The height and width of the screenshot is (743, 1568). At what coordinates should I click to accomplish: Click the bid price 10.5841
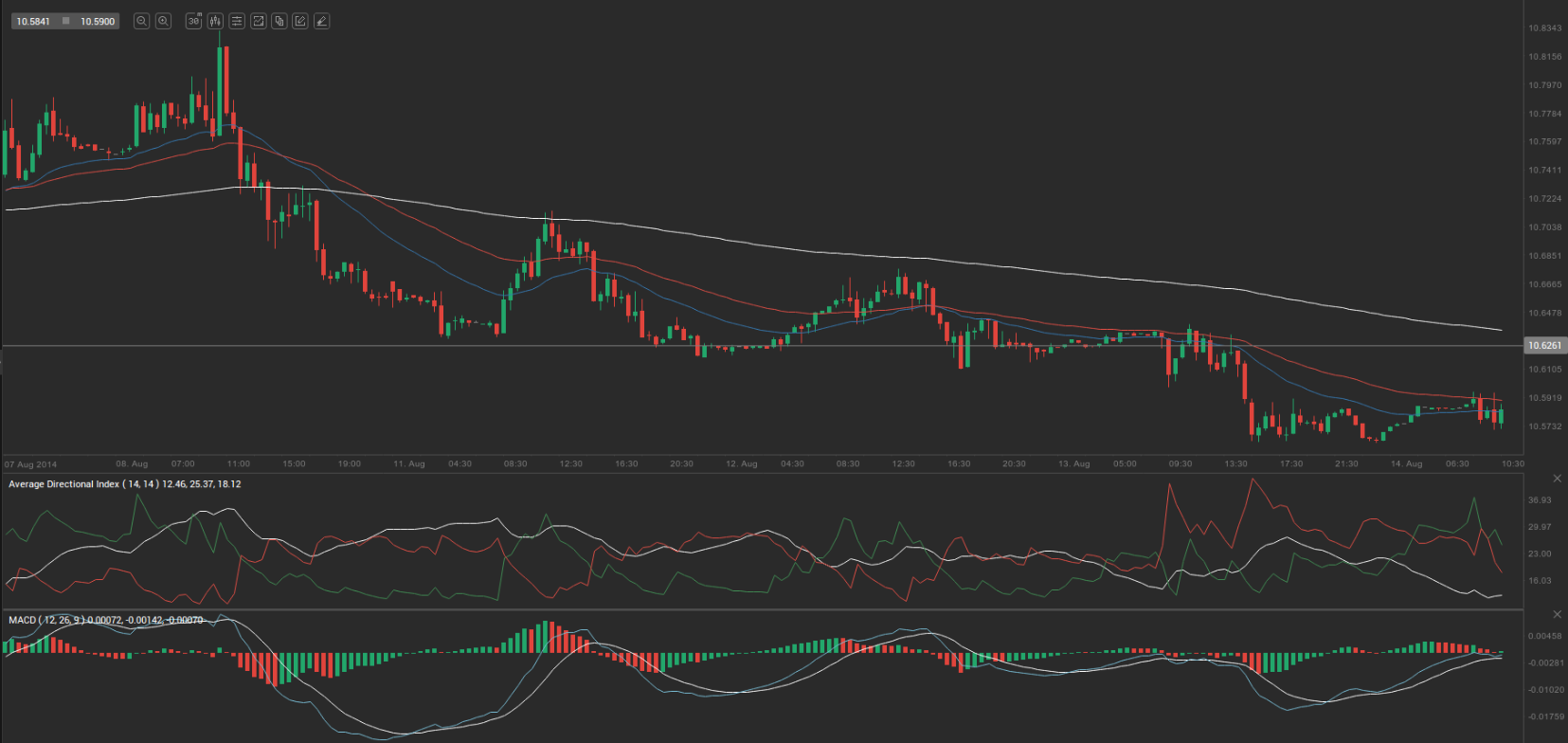coord(33,21)
